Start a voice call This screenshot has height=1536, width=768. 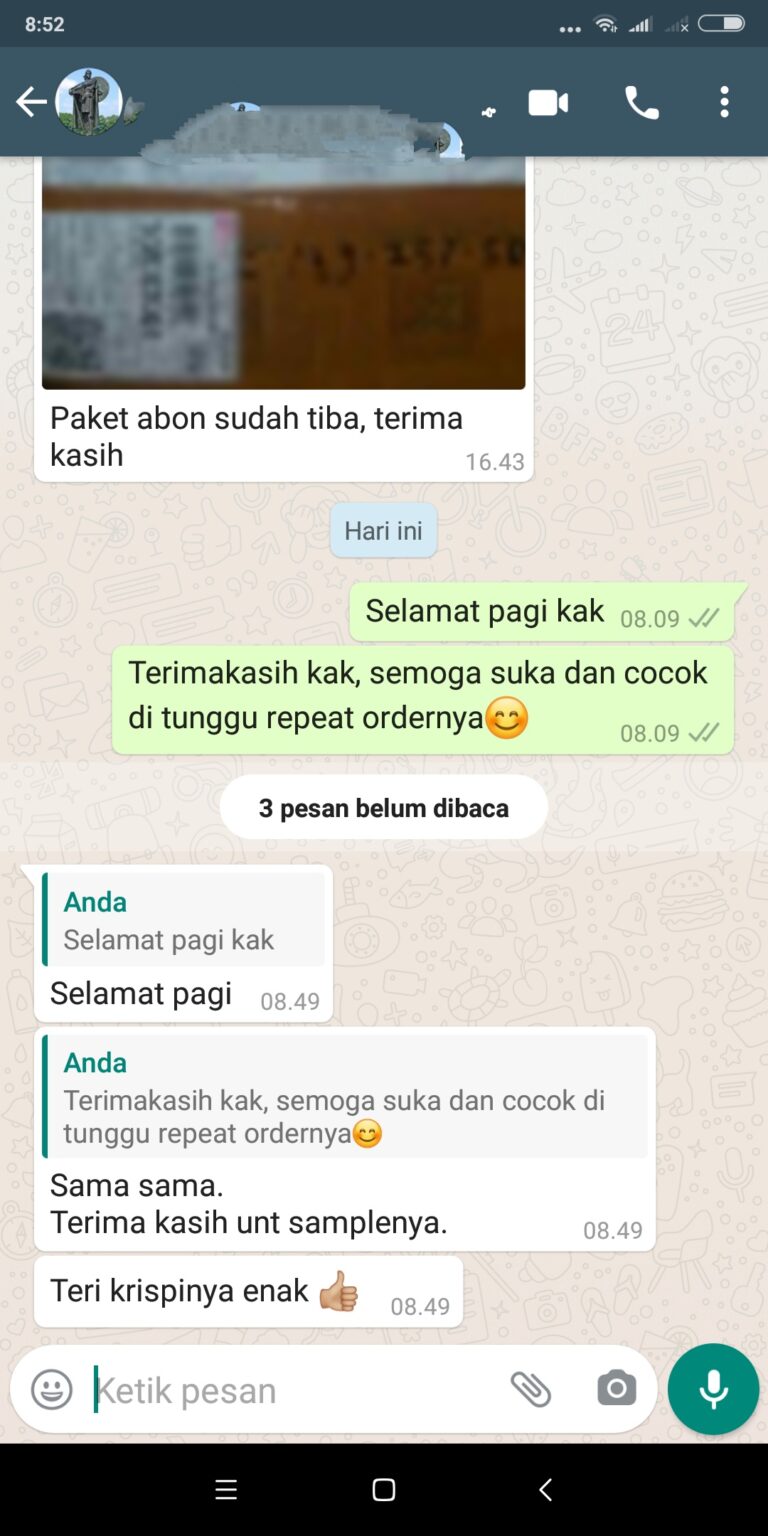[x=641, y=102]
